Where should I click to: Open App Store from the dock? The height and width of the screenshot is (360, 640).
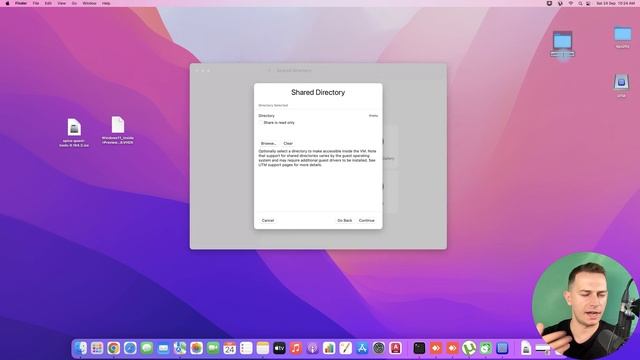point(362,348)
